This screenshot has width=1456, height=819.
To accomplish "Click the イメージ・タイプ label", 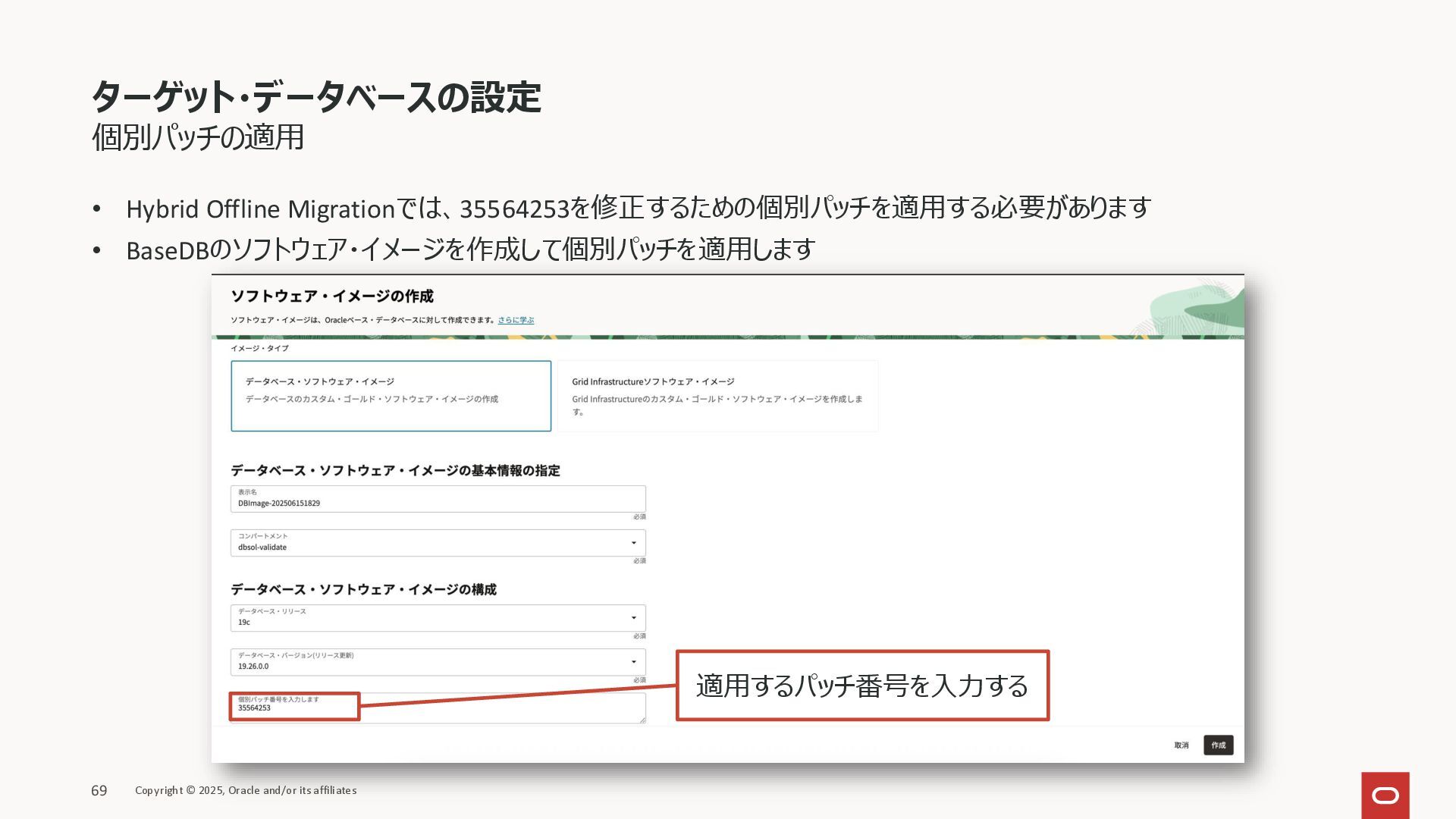I will (259, 348).
